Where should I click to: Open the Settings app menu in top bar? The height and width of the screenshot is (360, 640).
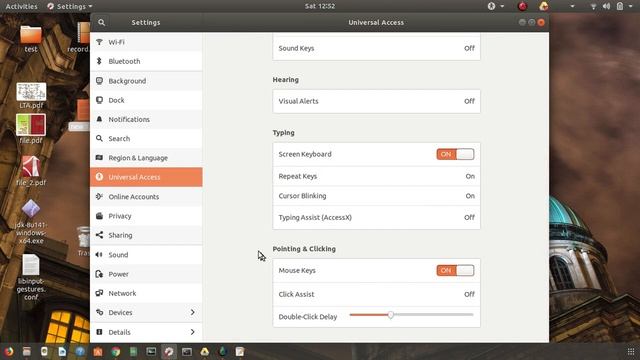(x=70, y=6)
